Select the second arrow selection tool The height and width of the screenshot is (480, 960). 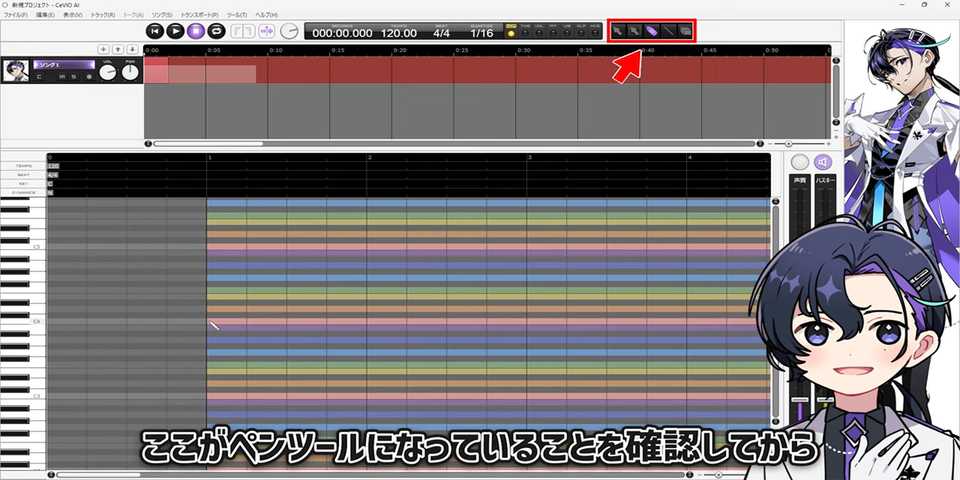634,30
